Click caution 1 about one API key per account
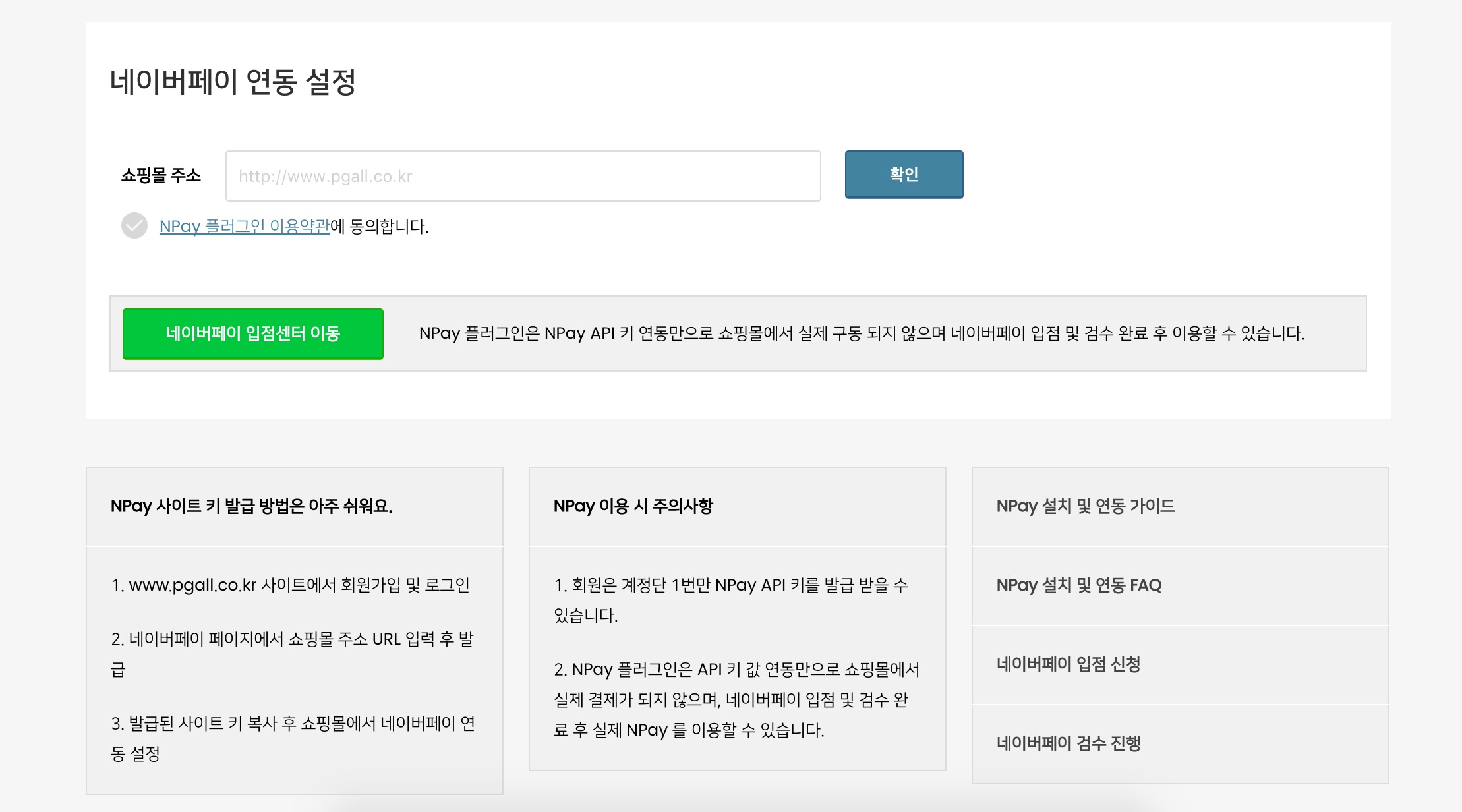The width and height of the screenshot is (1462, 812). pos(731,600)
